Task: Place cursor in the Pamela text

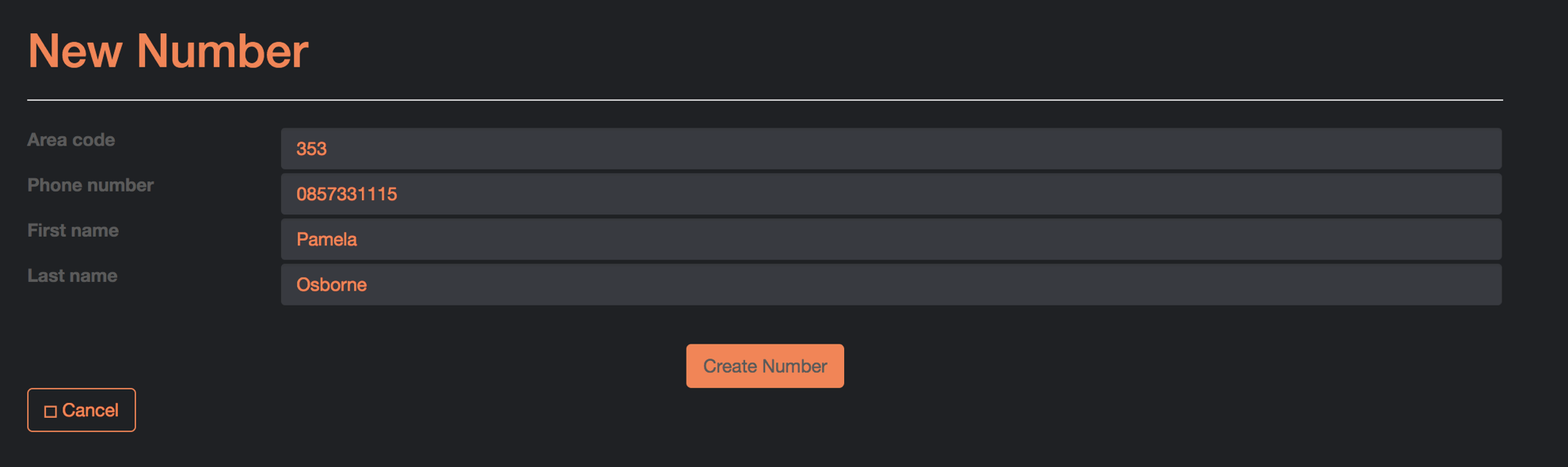Action: [x=326, y=239]
